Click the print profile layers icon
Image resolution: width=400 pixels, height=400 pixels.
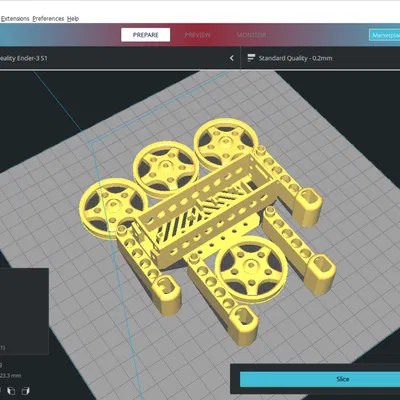coord(251,58)
